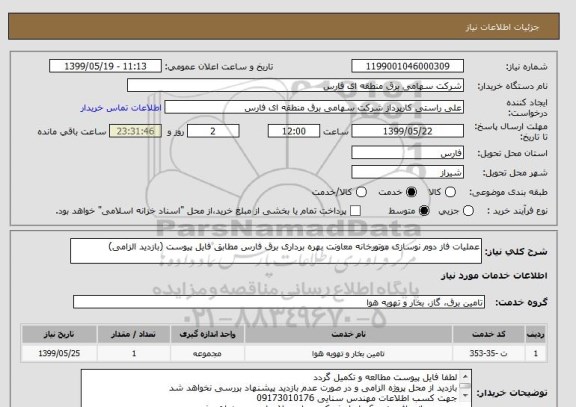576x407 pixels.
Task: Click the جزئیات اطلاعات نیاز header title
Action: point(502,27)
